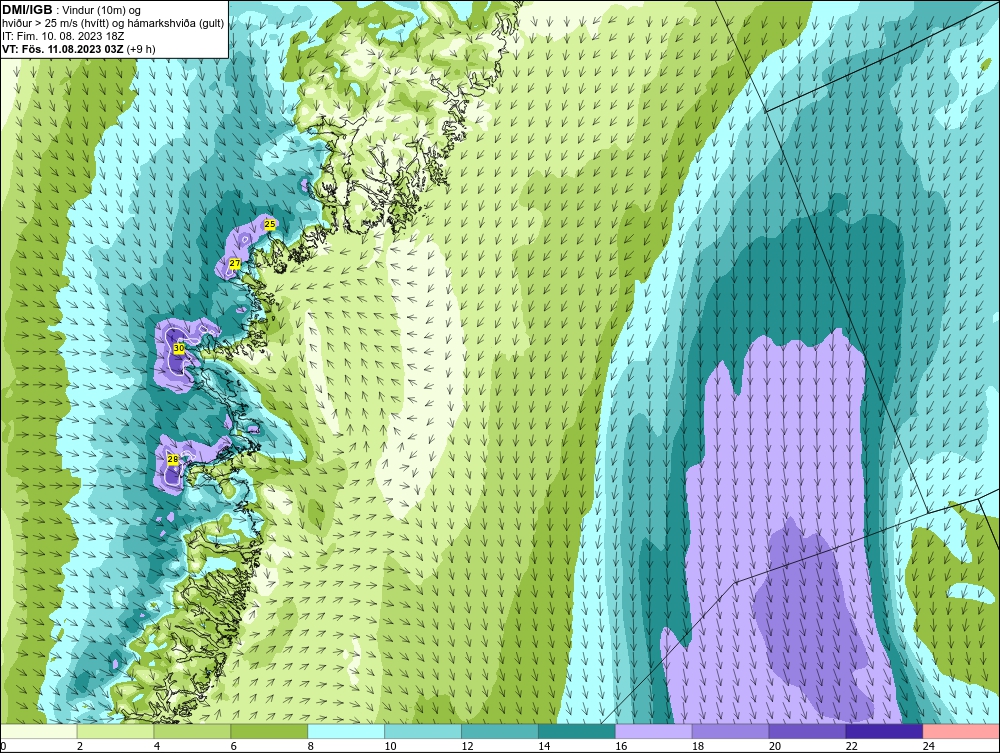Click the yellow gust label 28
Screen dimensions: 1000x753
[172, 459]
